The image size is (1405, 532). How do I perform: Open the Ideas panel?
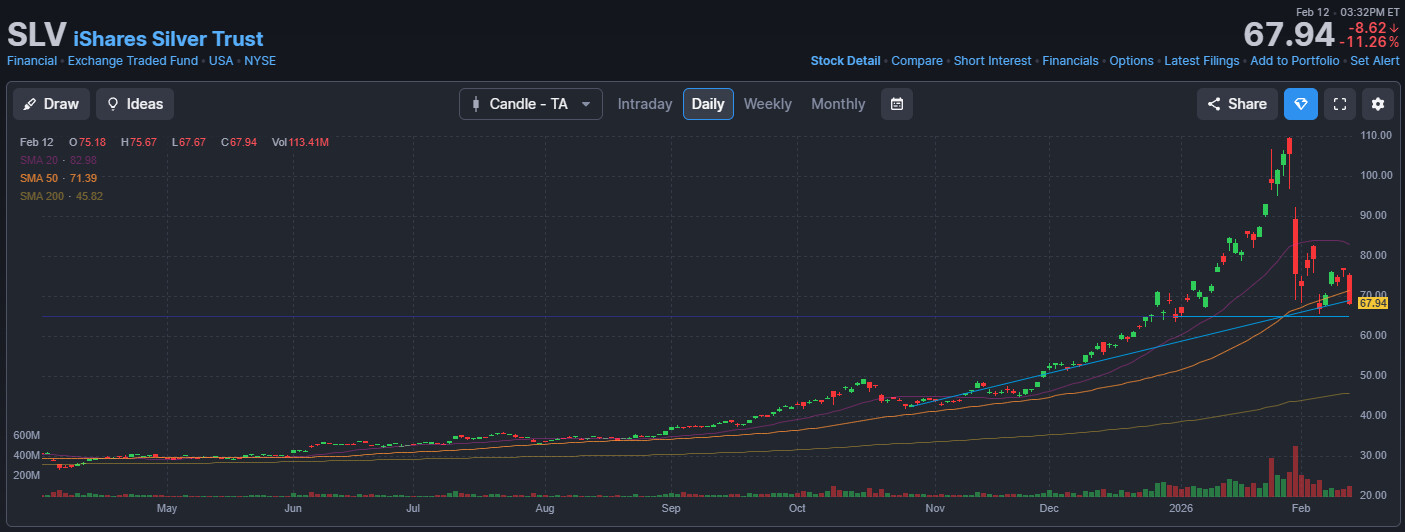click(x=135, y=104)
